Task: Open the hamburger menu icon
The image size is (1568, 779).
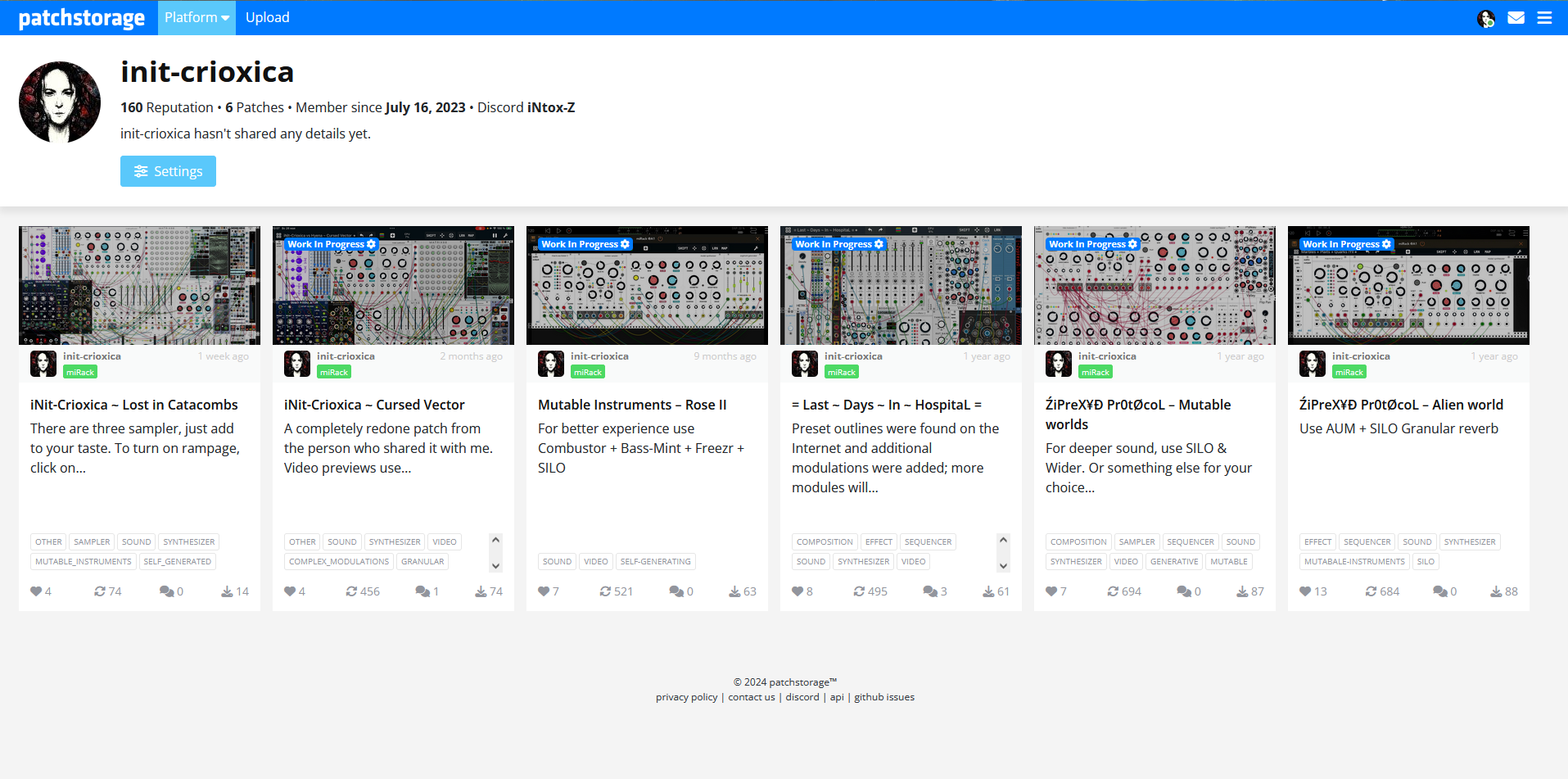Action: (1544, 17)
